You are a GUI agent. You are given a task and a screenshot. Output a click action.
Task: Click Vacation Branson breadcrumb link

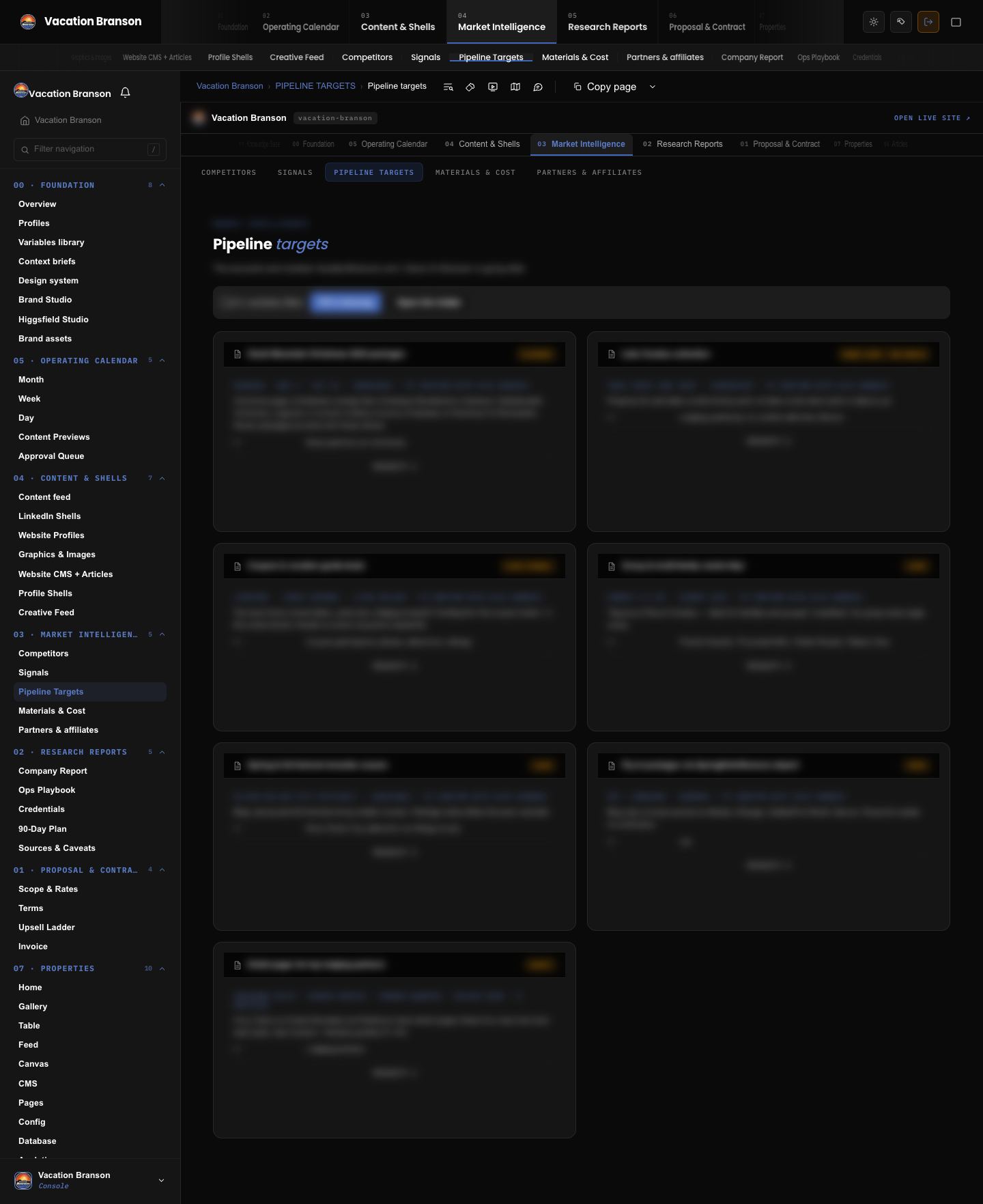[229, 86]
